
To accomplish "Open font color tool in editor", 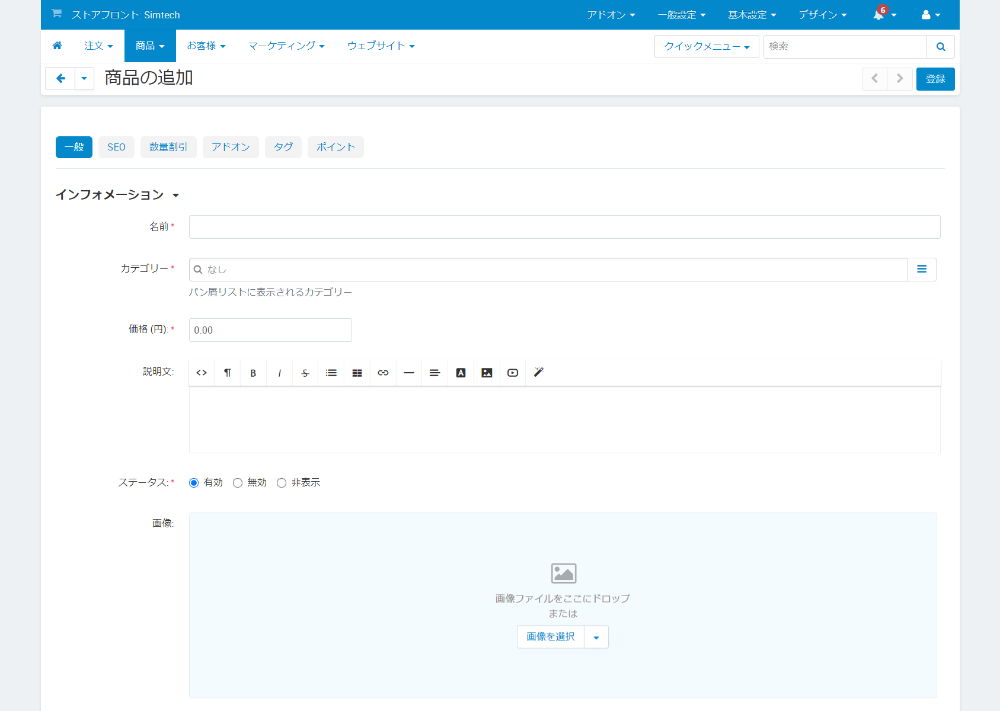I will [x=460, y=373].
